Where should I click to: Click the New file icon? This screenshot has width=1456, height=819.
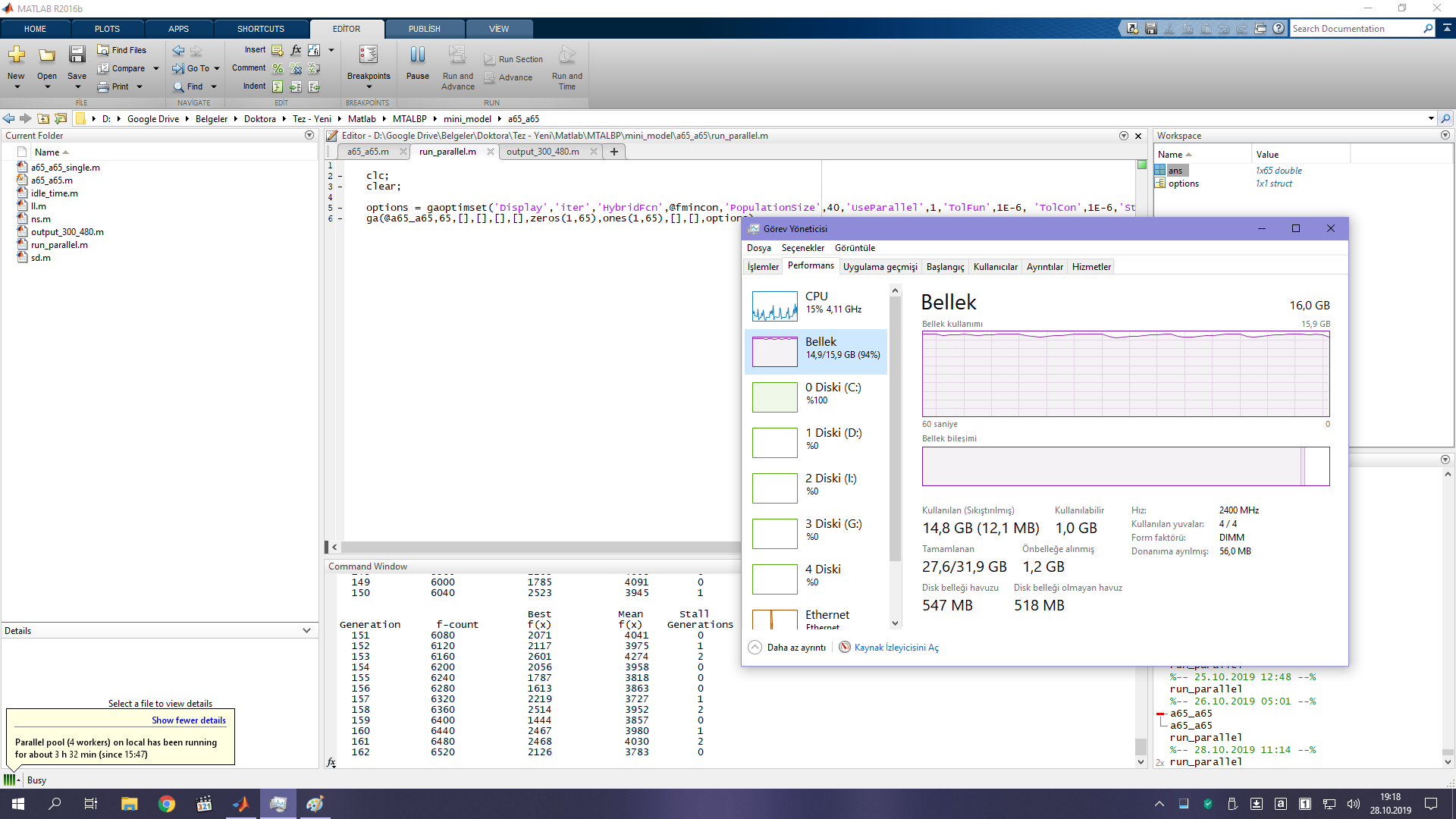pos(16,55)
